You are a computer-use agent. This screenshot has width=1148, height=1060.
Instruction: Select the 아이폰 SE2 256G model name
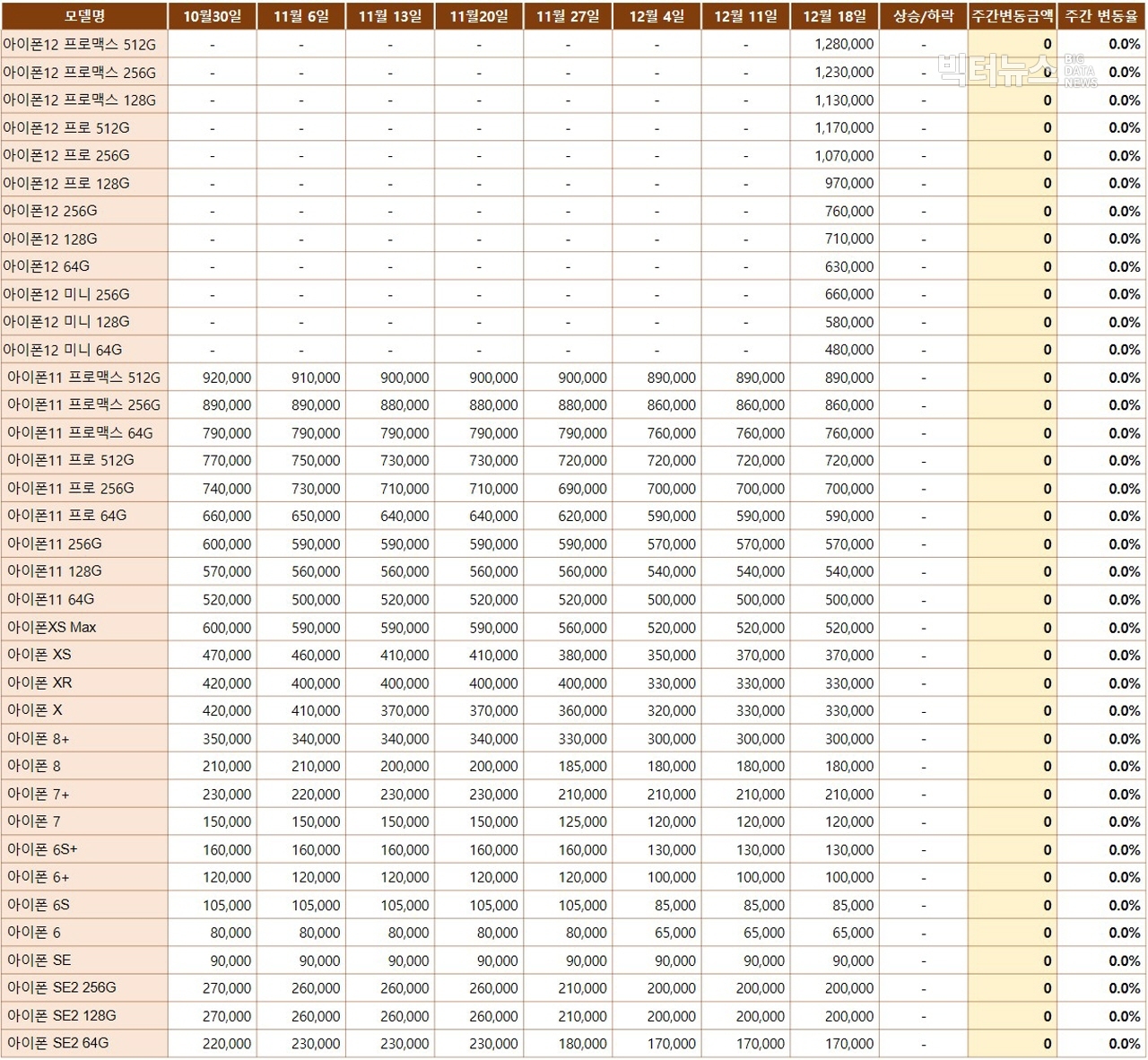62,987
